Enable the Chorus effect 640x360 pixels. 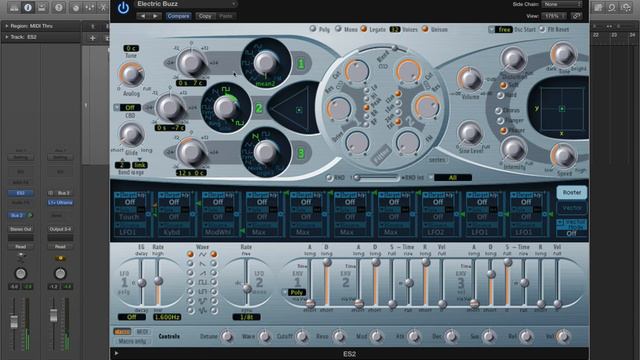click(x=498, y=111)
